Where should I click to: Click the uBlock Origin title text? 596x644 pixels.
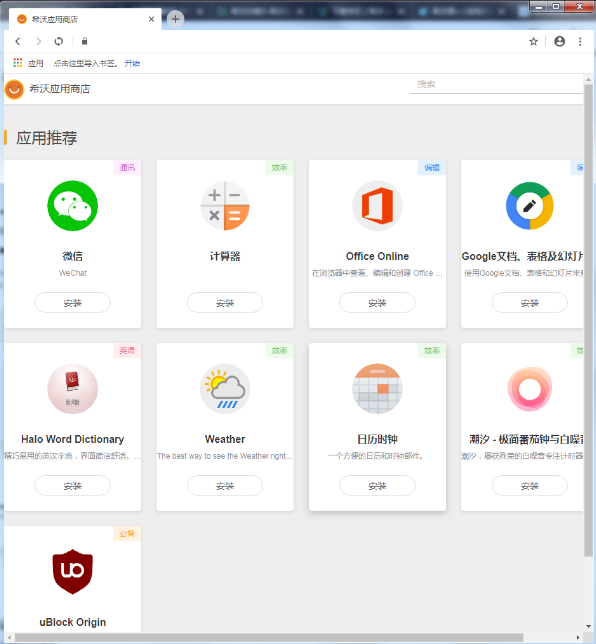pyautogui.click(x=73, y=622)
